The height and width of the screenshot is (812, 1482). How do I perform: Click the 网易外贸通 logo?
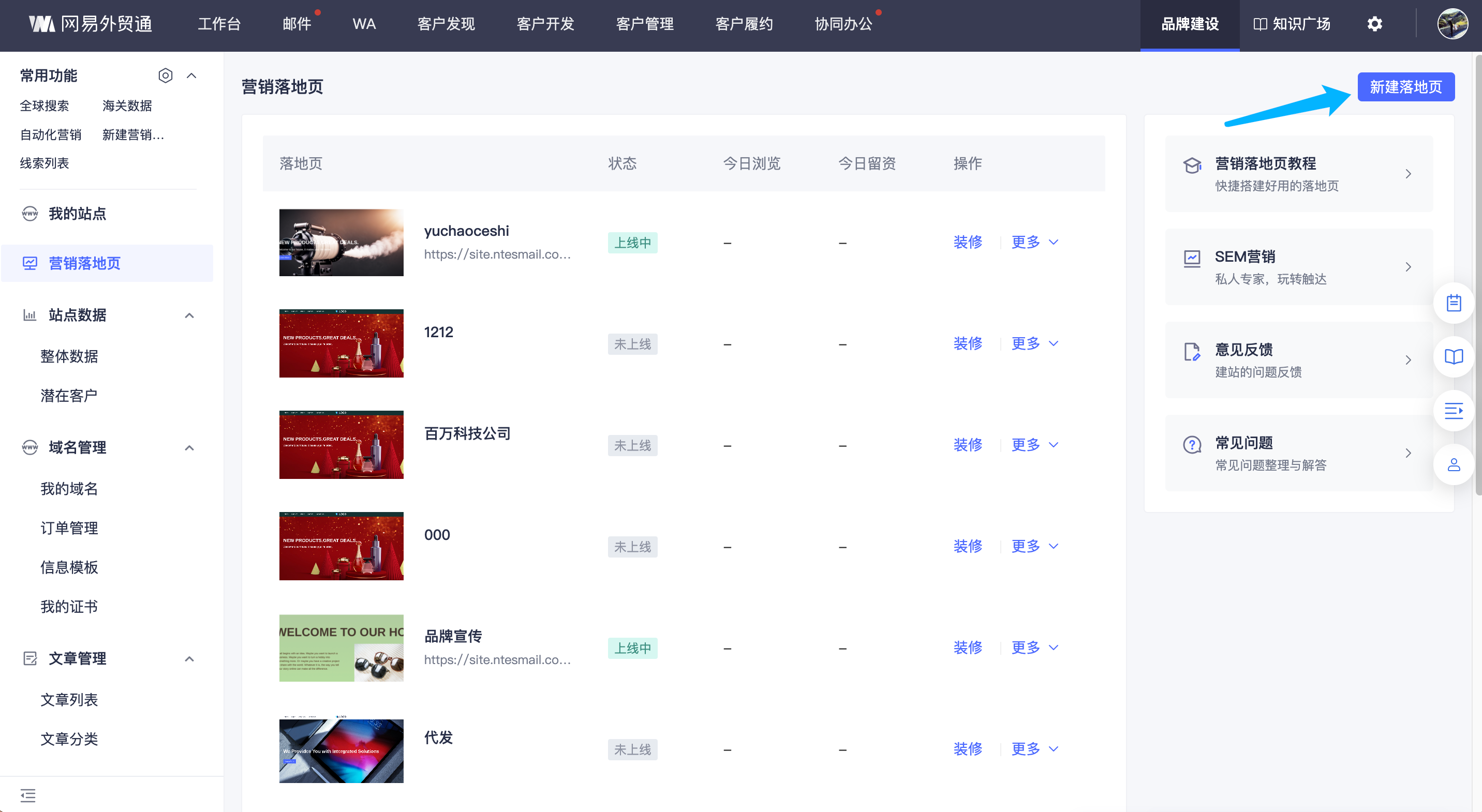coord(91,24)
